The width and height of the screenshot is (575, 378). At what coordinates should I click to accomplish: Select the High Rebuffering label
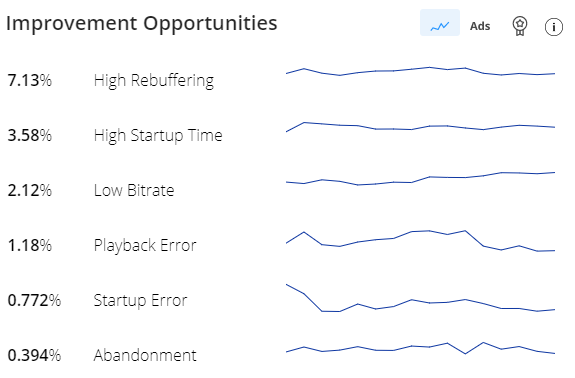coord(154,81)
